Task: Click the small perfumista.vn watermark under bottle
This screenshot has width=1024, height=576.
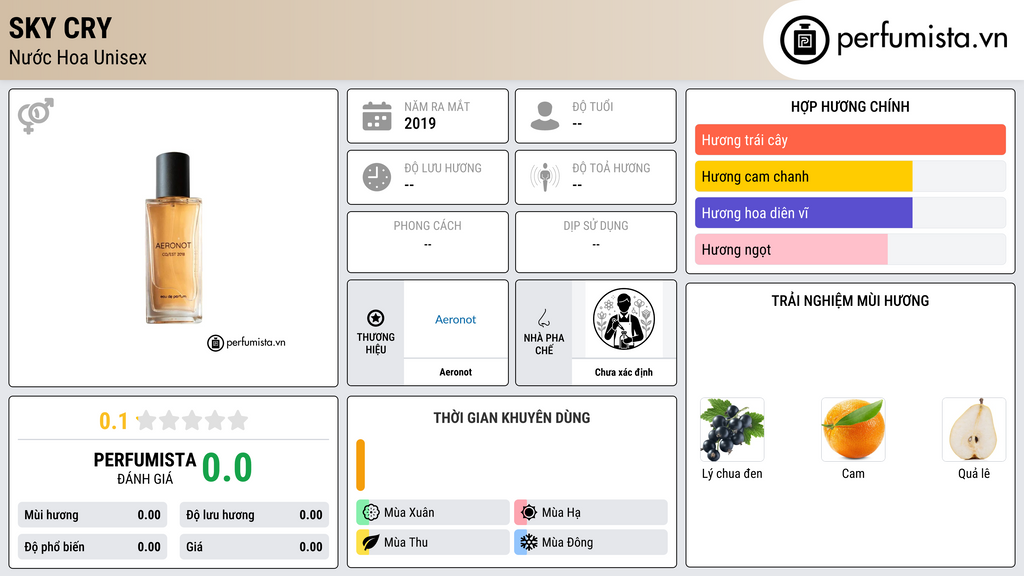Action: pyautogui.click(x=246, y=342)
